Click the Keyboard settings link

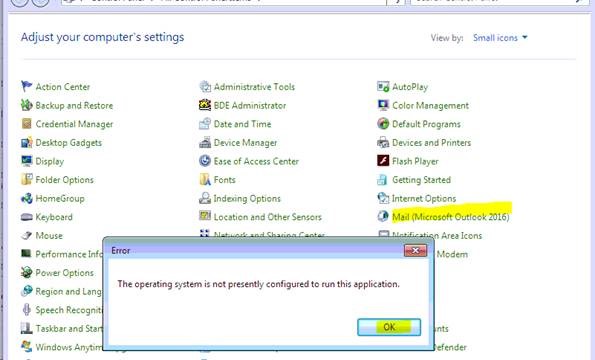pos(54,217)
